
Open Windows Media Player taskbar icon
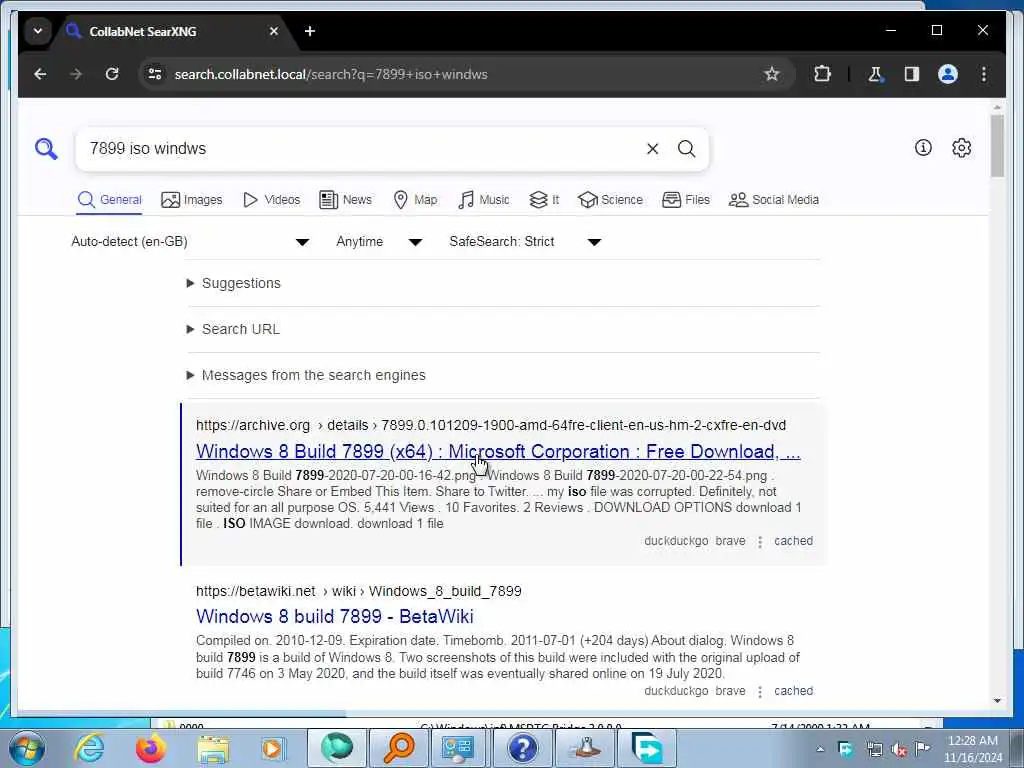[x=274, y=748]
